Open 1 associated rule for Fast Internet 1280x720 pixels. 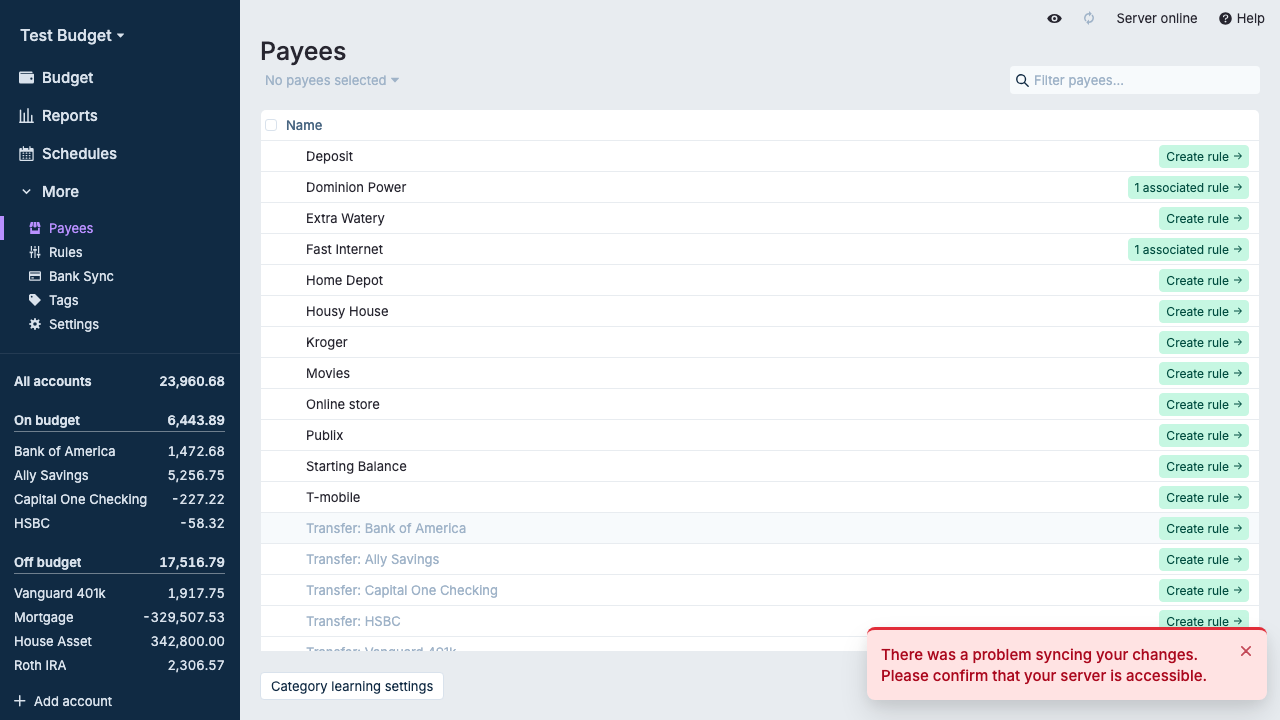pyautogui.click(x=1188, y=249)
